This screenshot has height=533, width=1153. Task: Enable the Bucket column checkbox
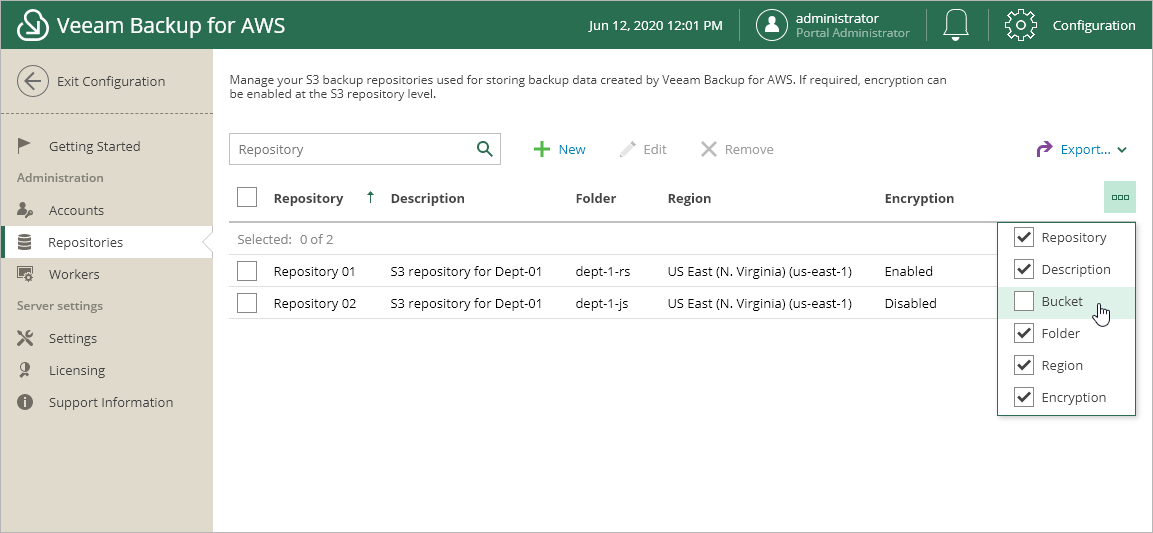(1024, 301)
